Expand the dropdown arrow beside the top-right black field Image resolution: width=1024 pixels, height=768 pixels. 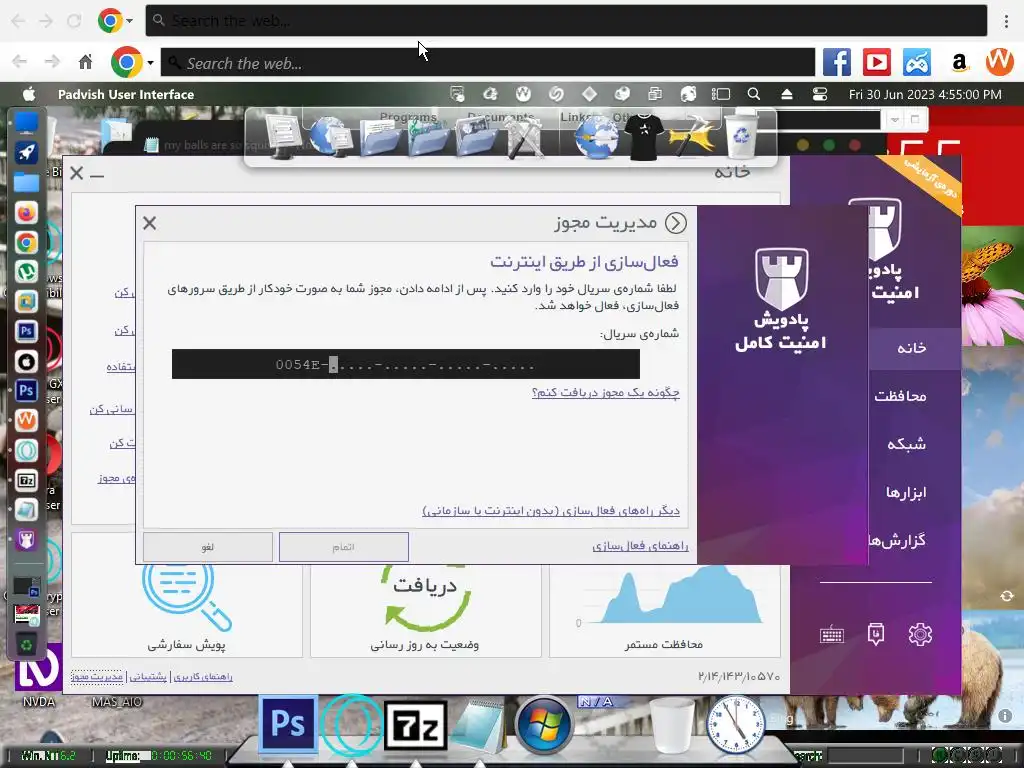(895, 120)
